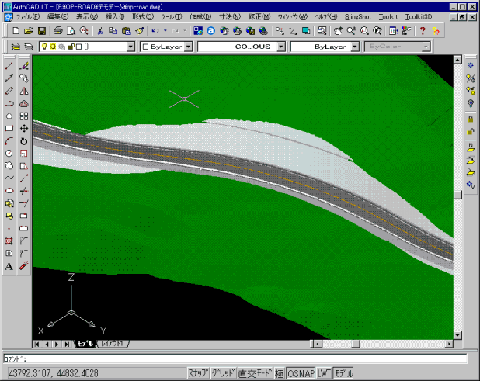
Task: Select the Line tool in the draw toolbar
Action: pos(9,66)
